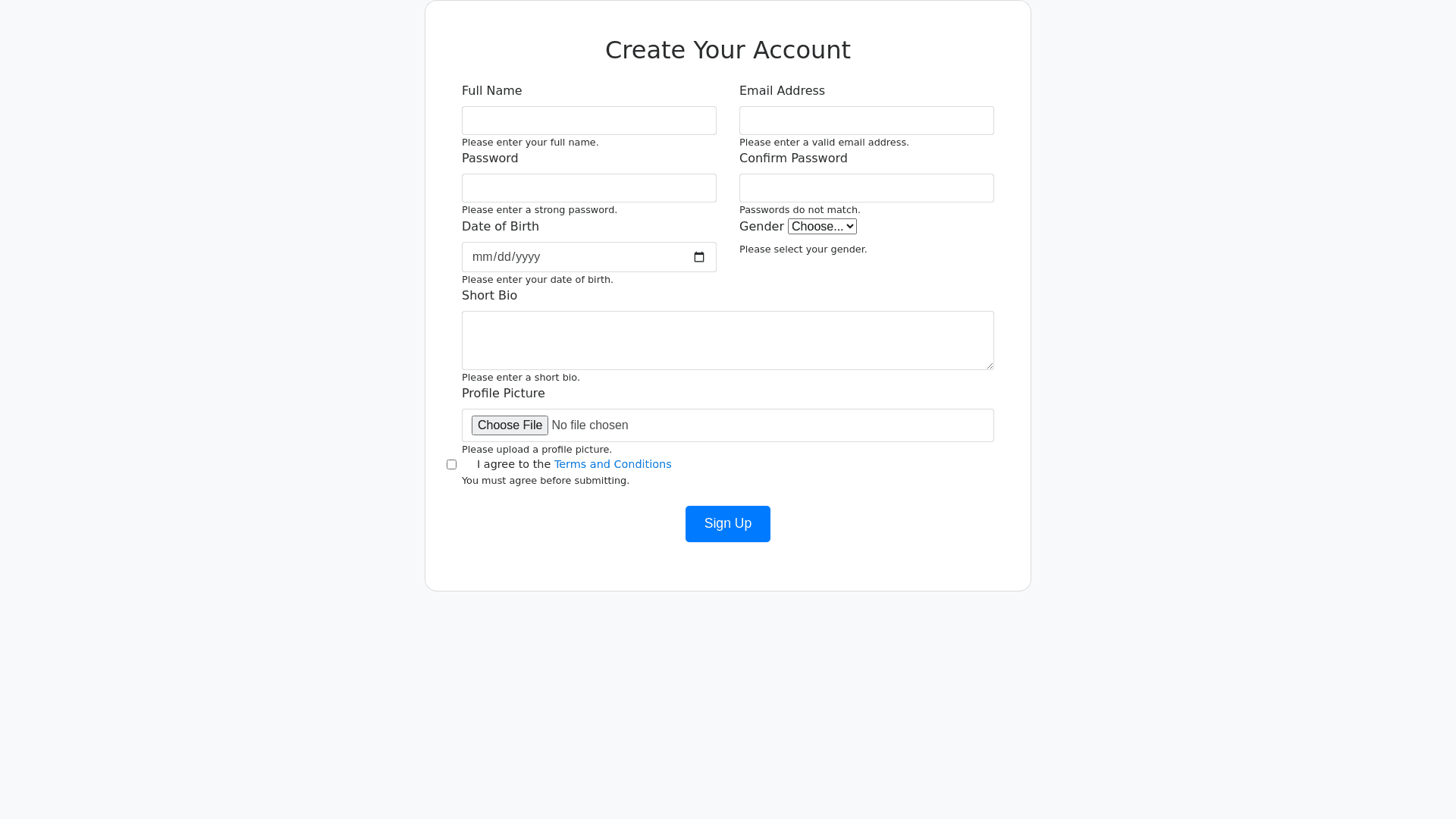
Task: Tick the Terms and Conditions agreement checkbox
Action: [452, 465]
